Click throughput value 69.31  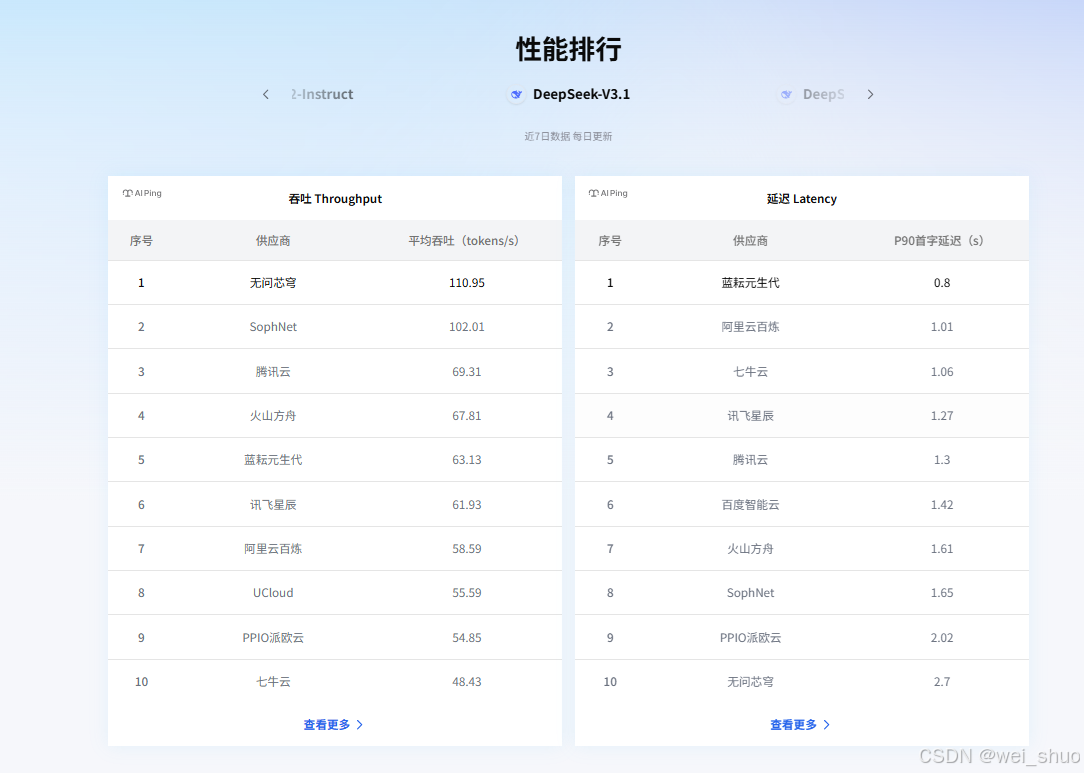point(467,372)
